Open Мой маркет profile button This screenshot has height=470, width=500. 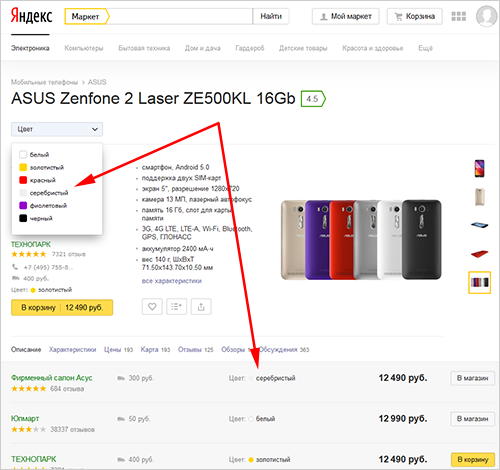tap(346, 16)
